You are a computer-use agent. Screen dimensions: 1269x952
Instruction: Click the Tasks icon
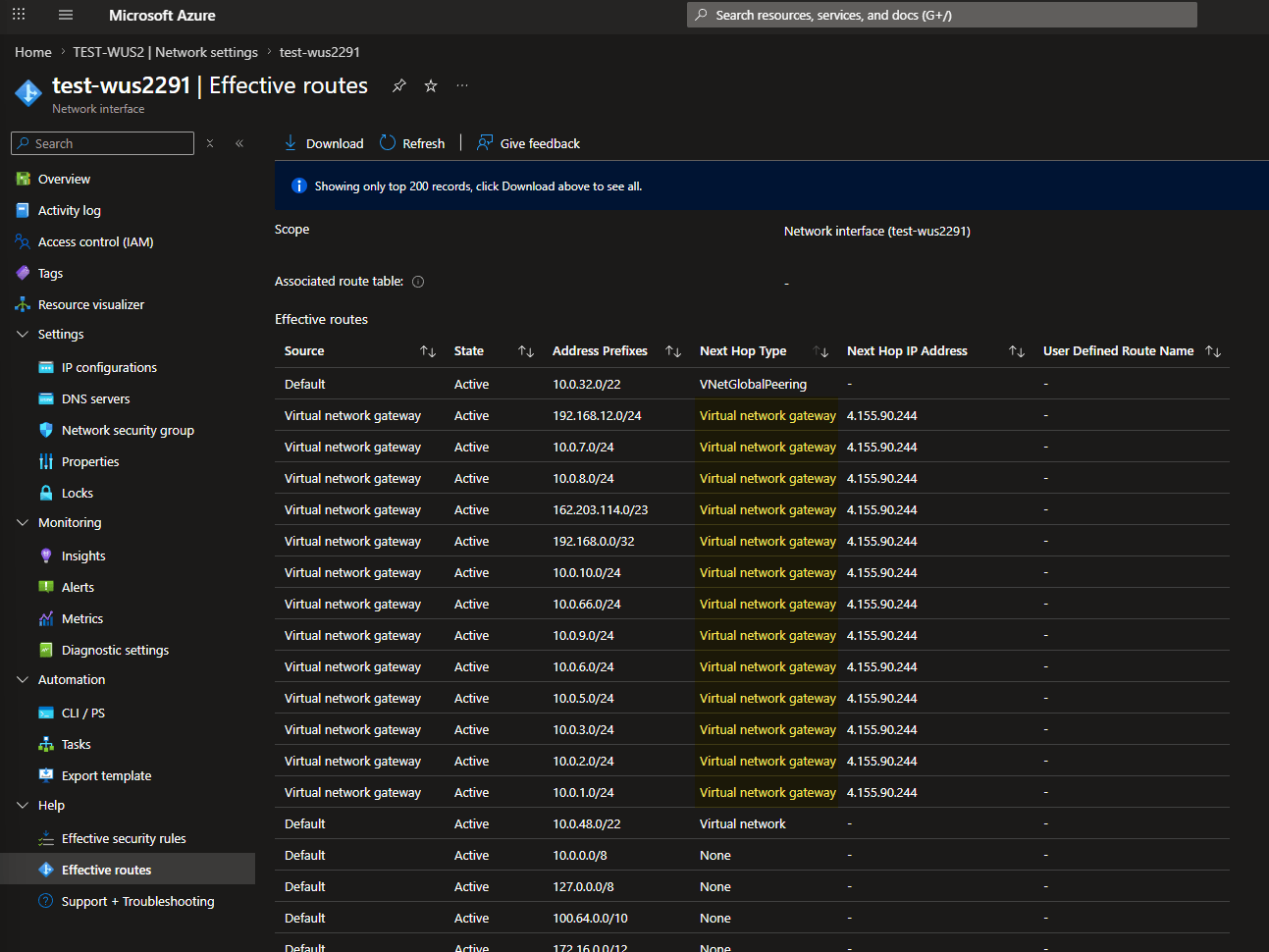pyautogui.click(x=46, y=744)
